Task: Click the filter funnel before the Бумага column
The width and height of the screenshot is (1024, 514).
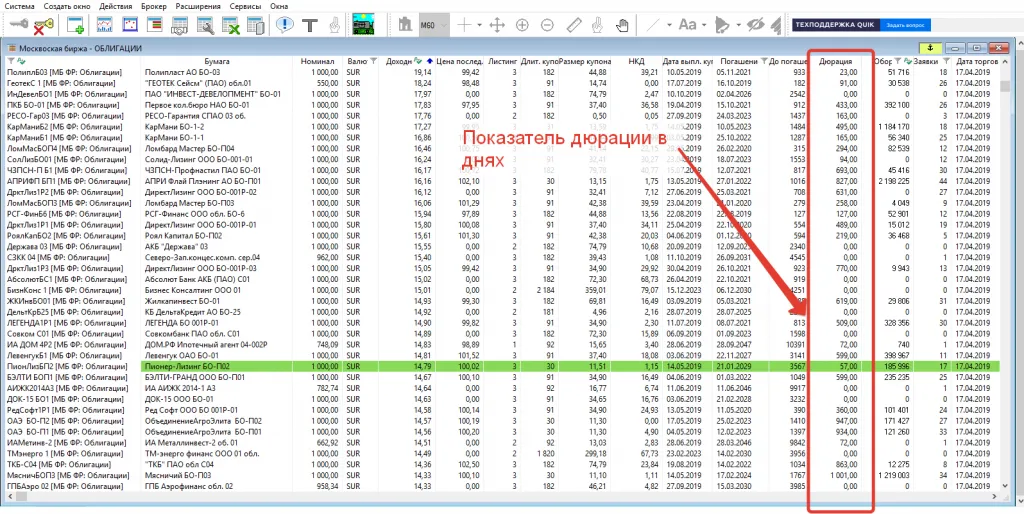Action: [11, 61]
